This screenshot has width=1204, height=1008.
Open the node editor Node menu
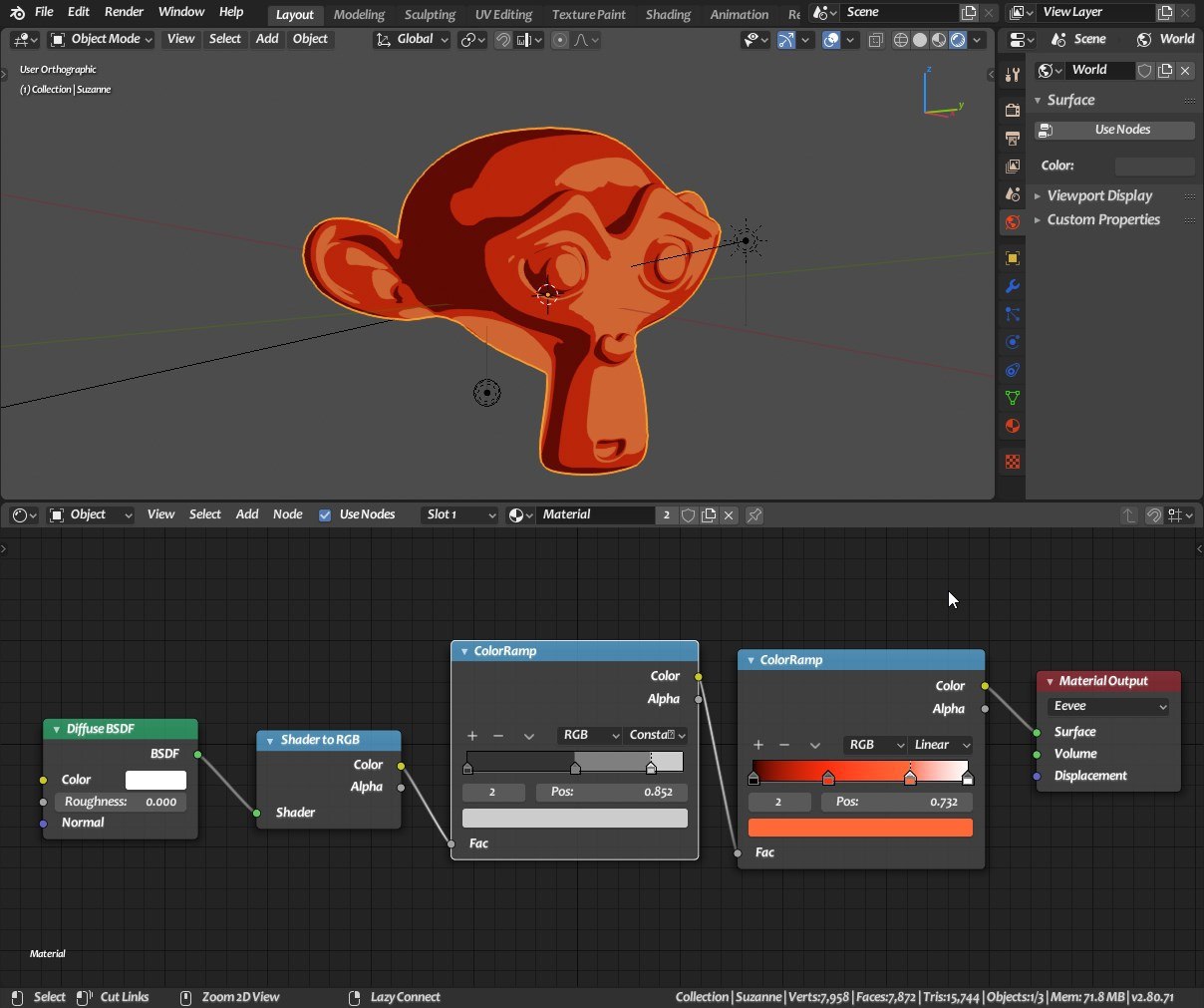[287, 514]
